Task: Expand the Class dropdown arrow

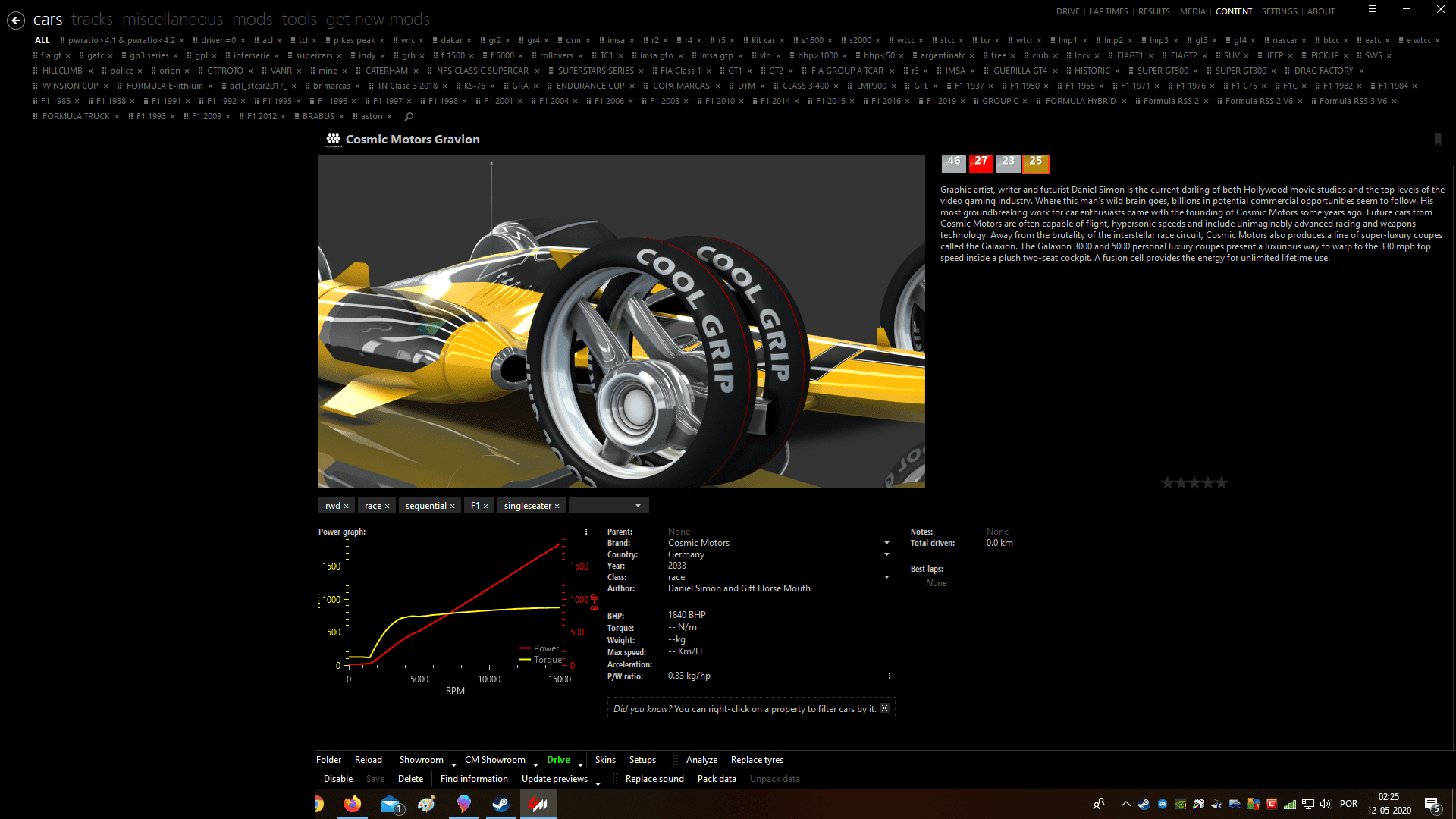Action: [x=886, y=577]
